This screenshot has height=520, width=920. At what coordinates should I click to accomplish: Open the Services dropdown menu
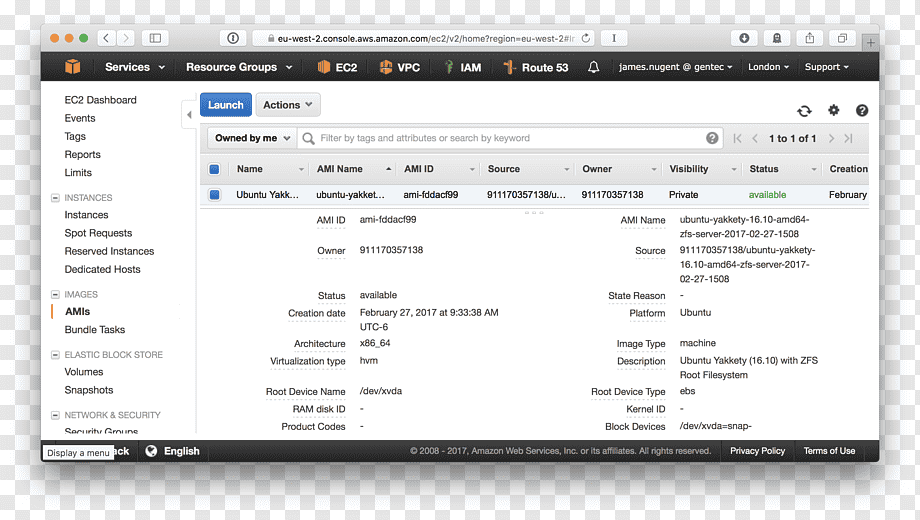(x=135, y=67)
